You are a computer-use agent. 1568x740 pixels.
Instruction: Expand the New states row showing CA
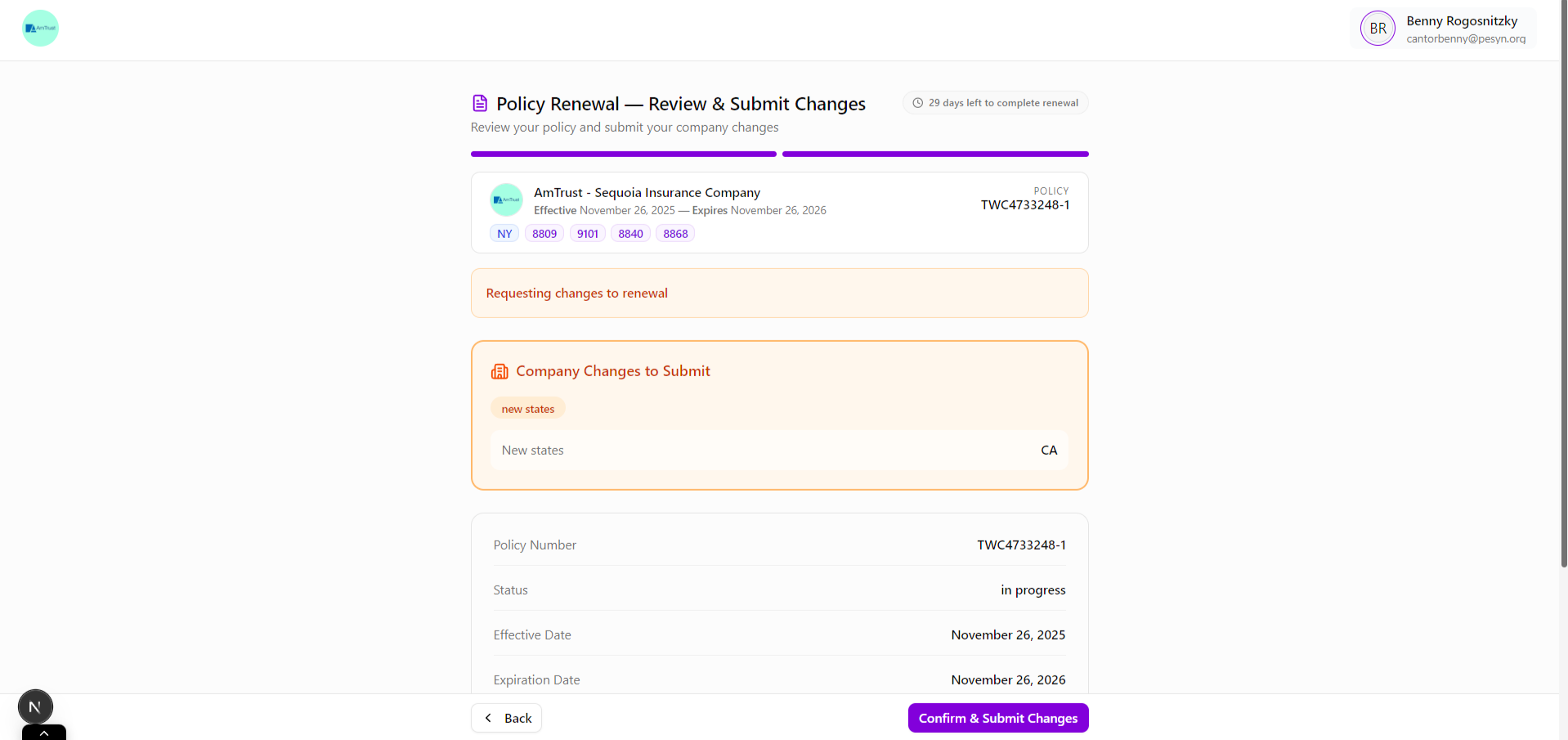(778, 450)
